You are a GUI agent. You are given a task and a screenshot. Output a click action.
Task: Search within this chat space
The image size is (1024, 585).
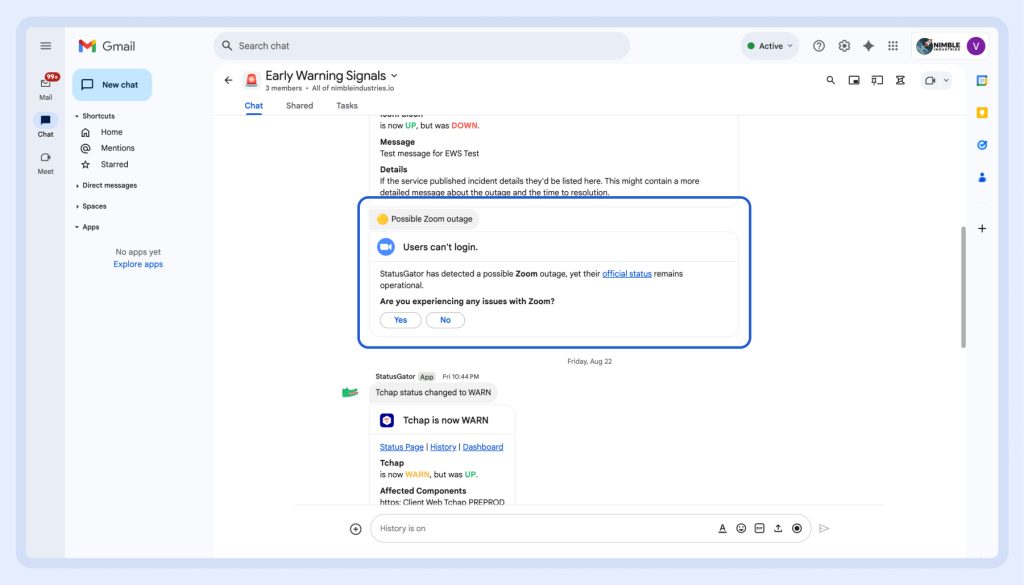[x=830, y=80]
